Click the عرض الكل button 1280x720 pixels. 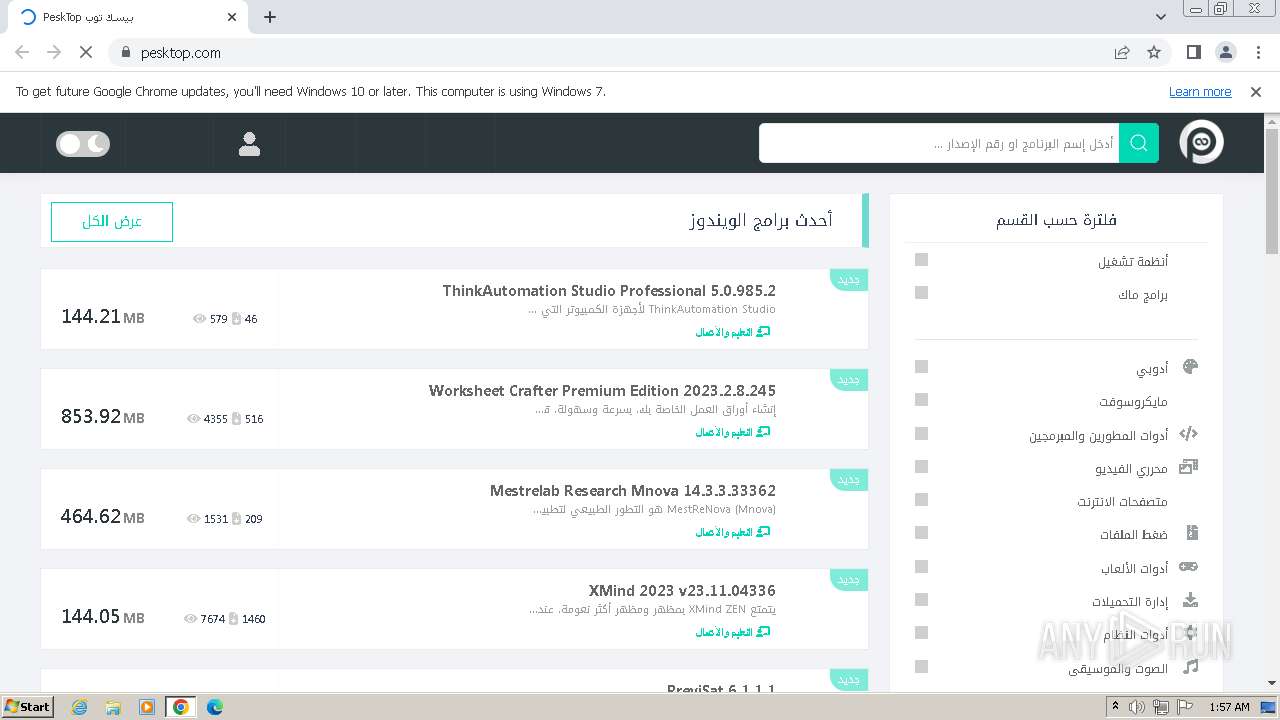pos(112,222)
